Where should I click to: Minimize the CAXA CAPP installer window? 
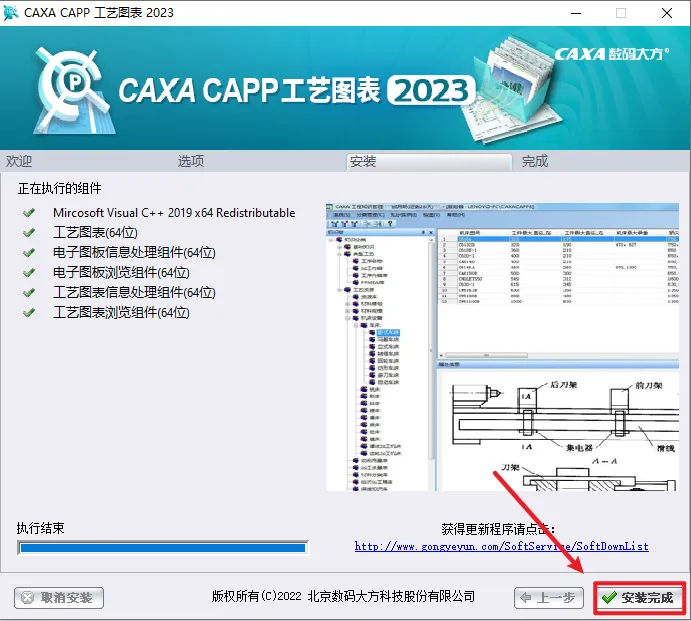coord(576,13)
